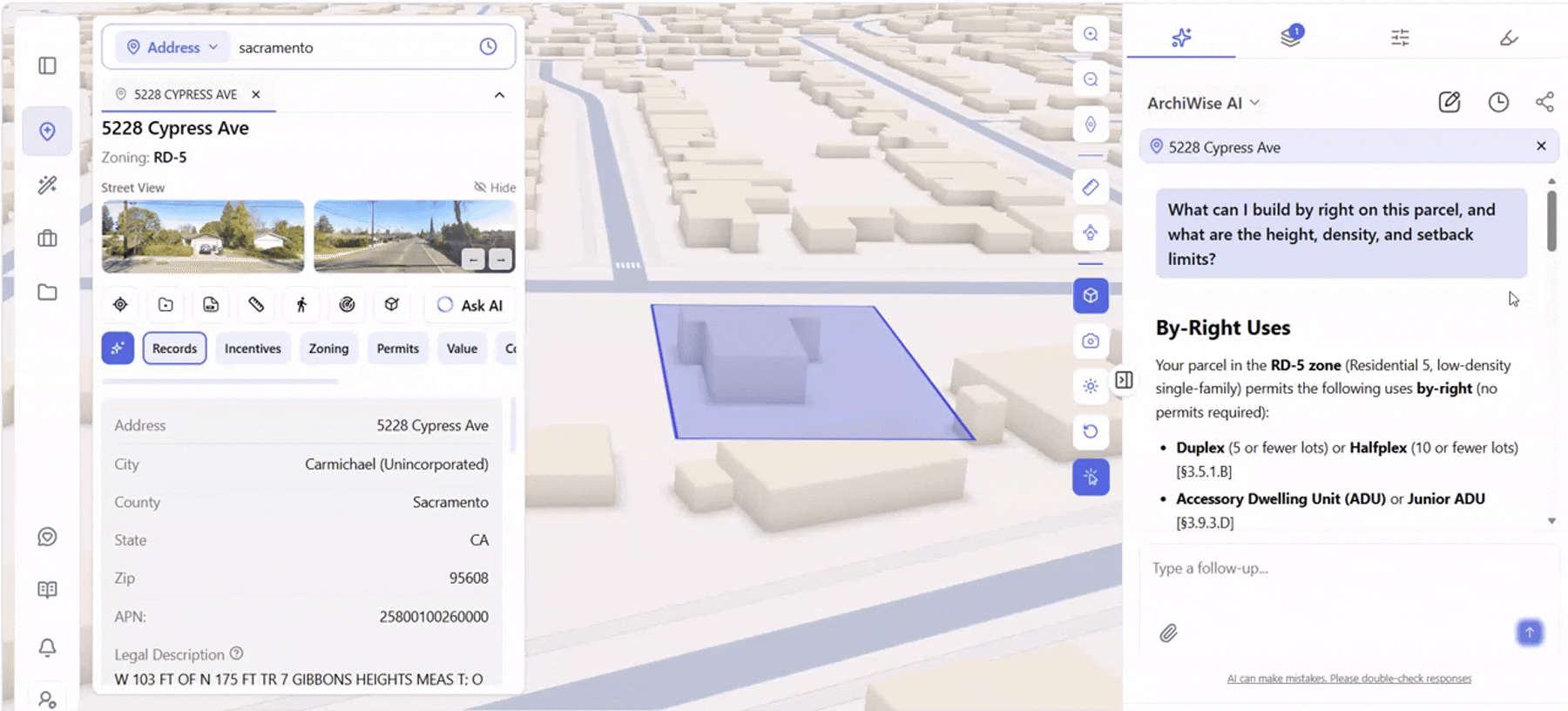Open the location pin search icon in sidebar
This screenshot has width=1568, height=711.
(x=47, y=131)
